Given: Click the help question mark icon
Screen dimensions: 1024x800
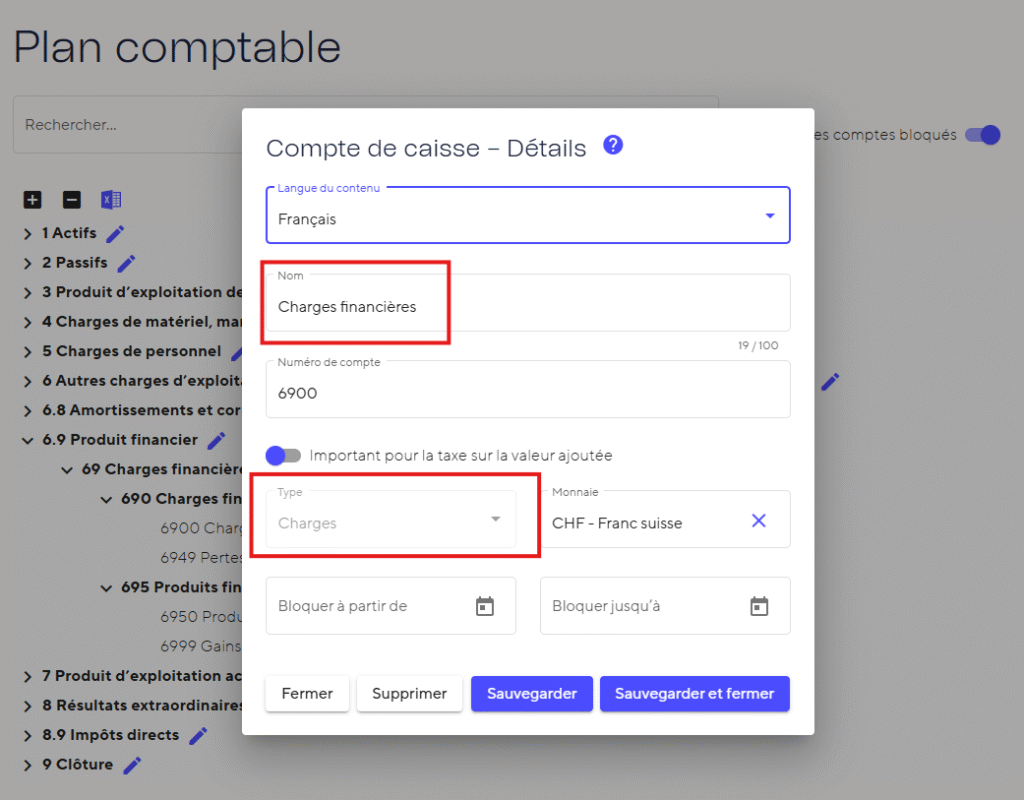Looking at the screenshot, I should pos(613,146).
